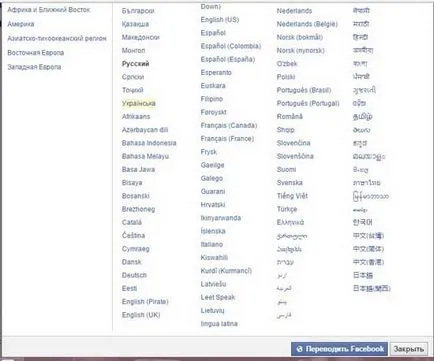Select the highlighted Українська language
The width and height of the screenshot is (434, 361).
click(139, 103)
